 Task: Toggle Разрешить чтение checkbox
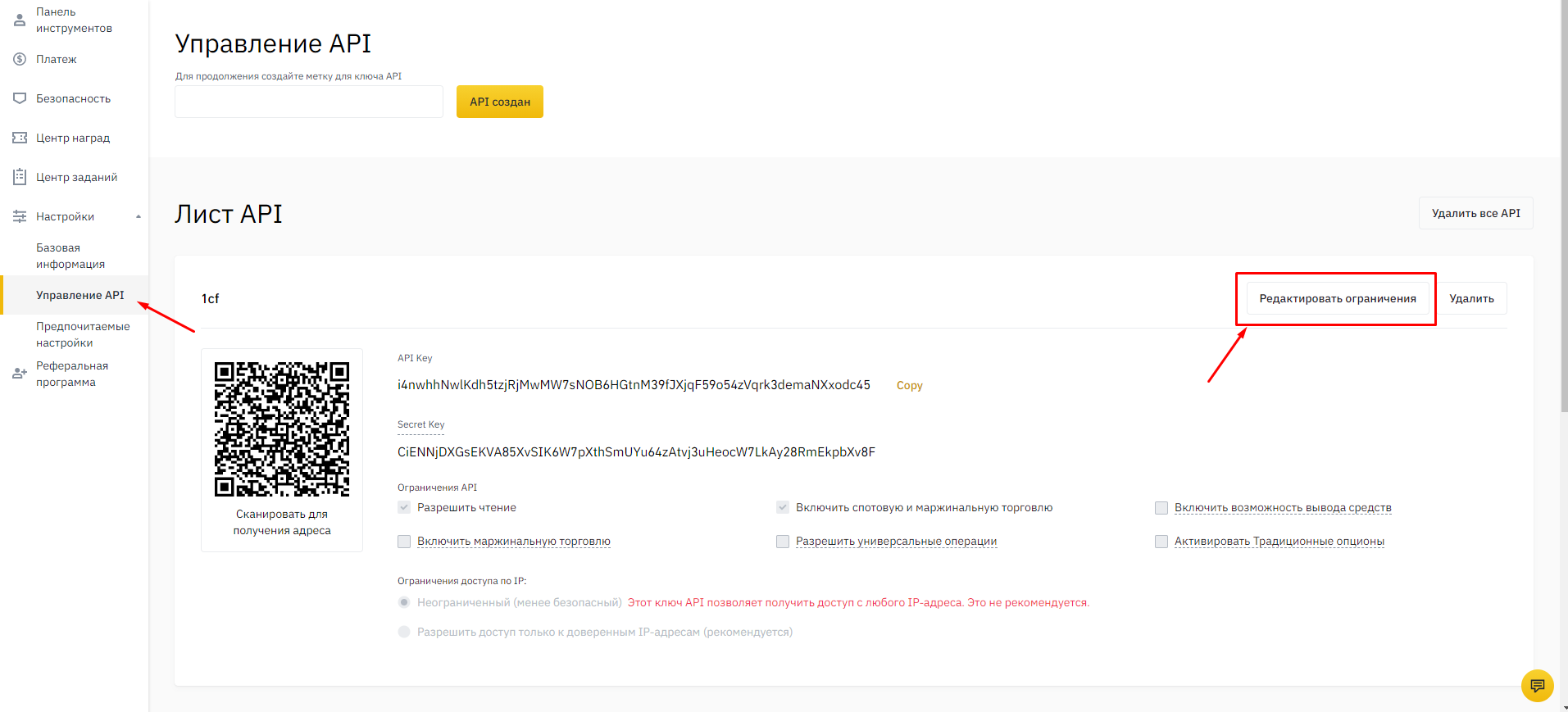(x=404, y=507)
